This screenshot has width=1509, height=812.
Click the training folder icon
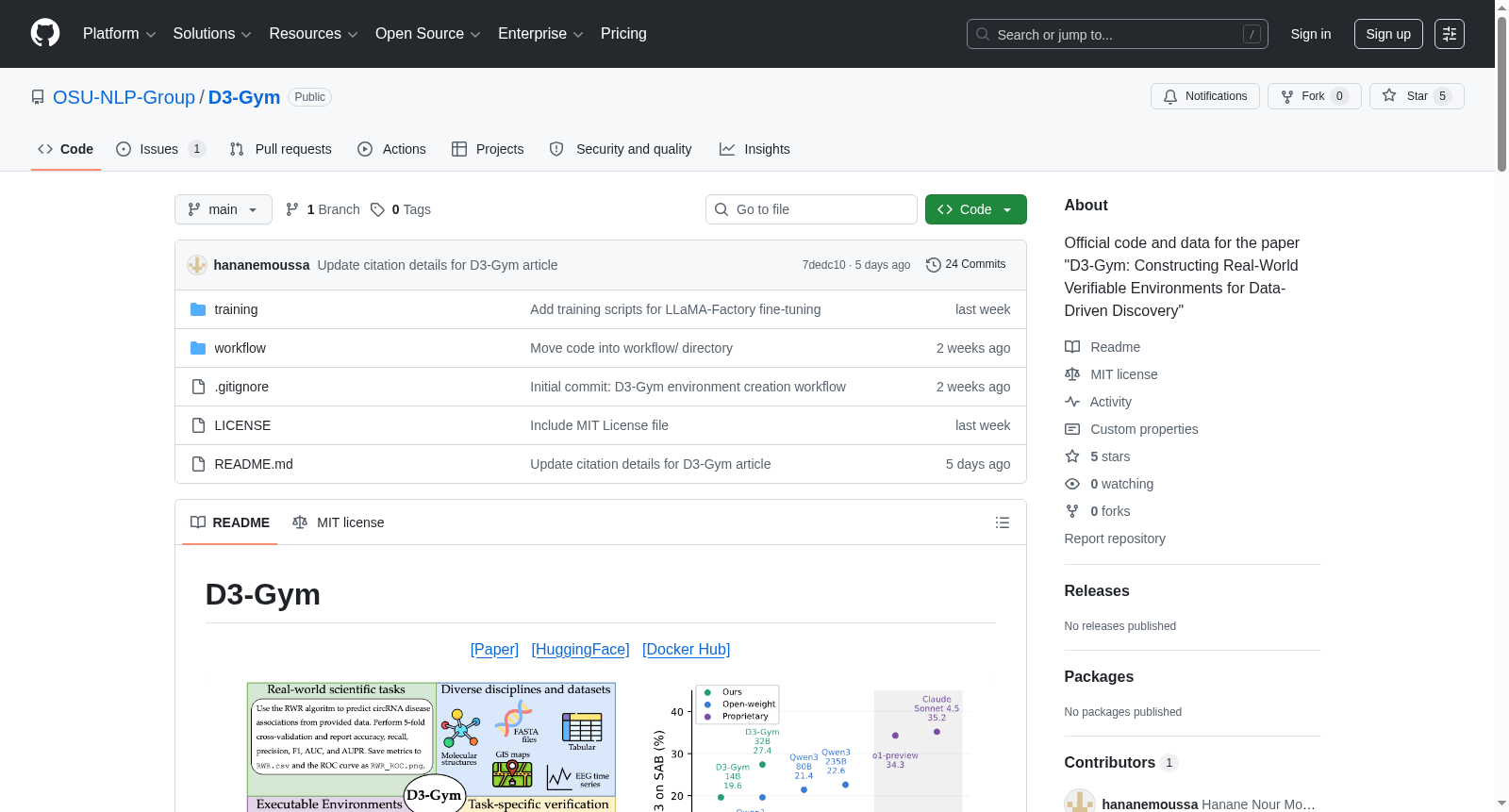coord(198,309)
